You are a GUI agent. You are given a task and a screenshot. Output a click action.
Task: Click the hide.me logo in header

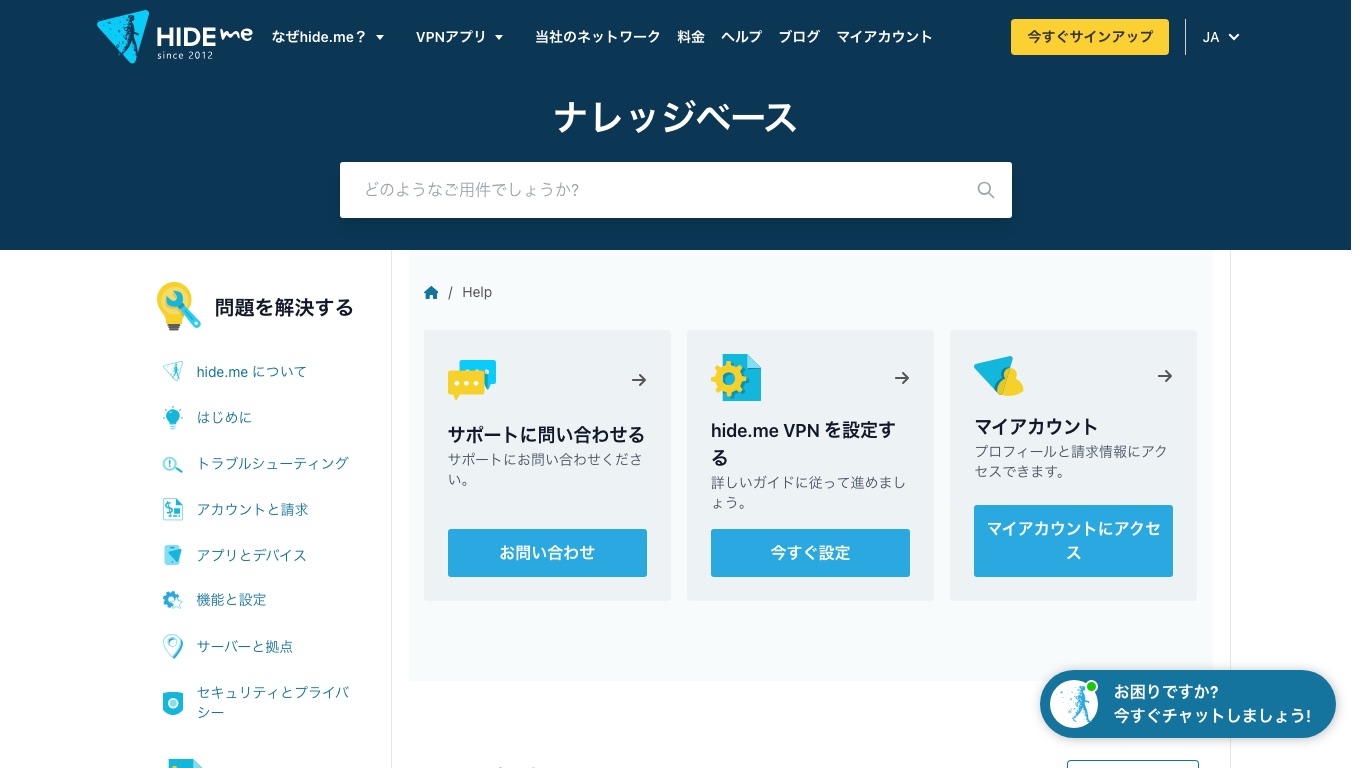(174, 37)
